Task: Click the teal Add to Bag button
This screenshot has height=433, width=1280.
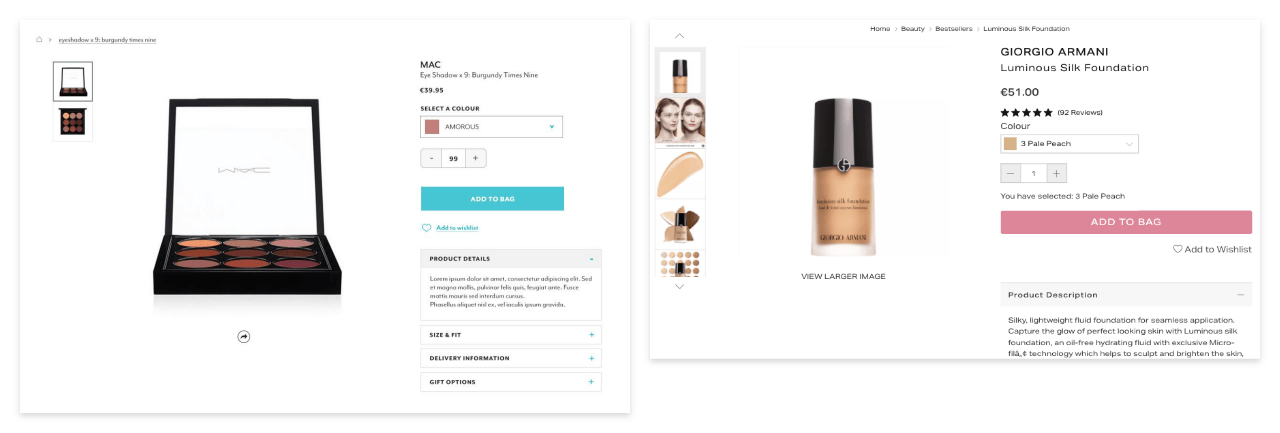Action: (x=492, y=199)
